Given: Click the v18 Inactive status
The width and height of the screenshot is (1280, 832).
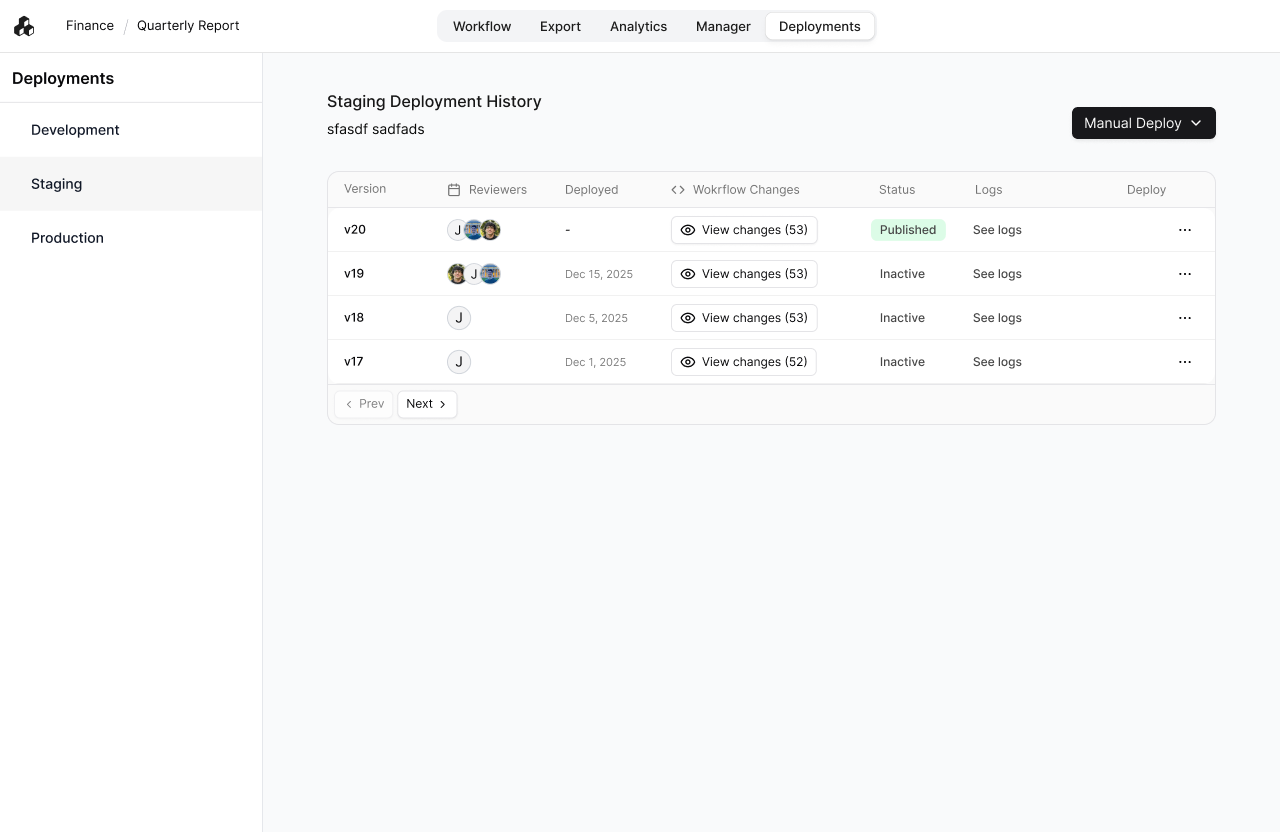Looking at the screenshot, I should coord(902,318).
